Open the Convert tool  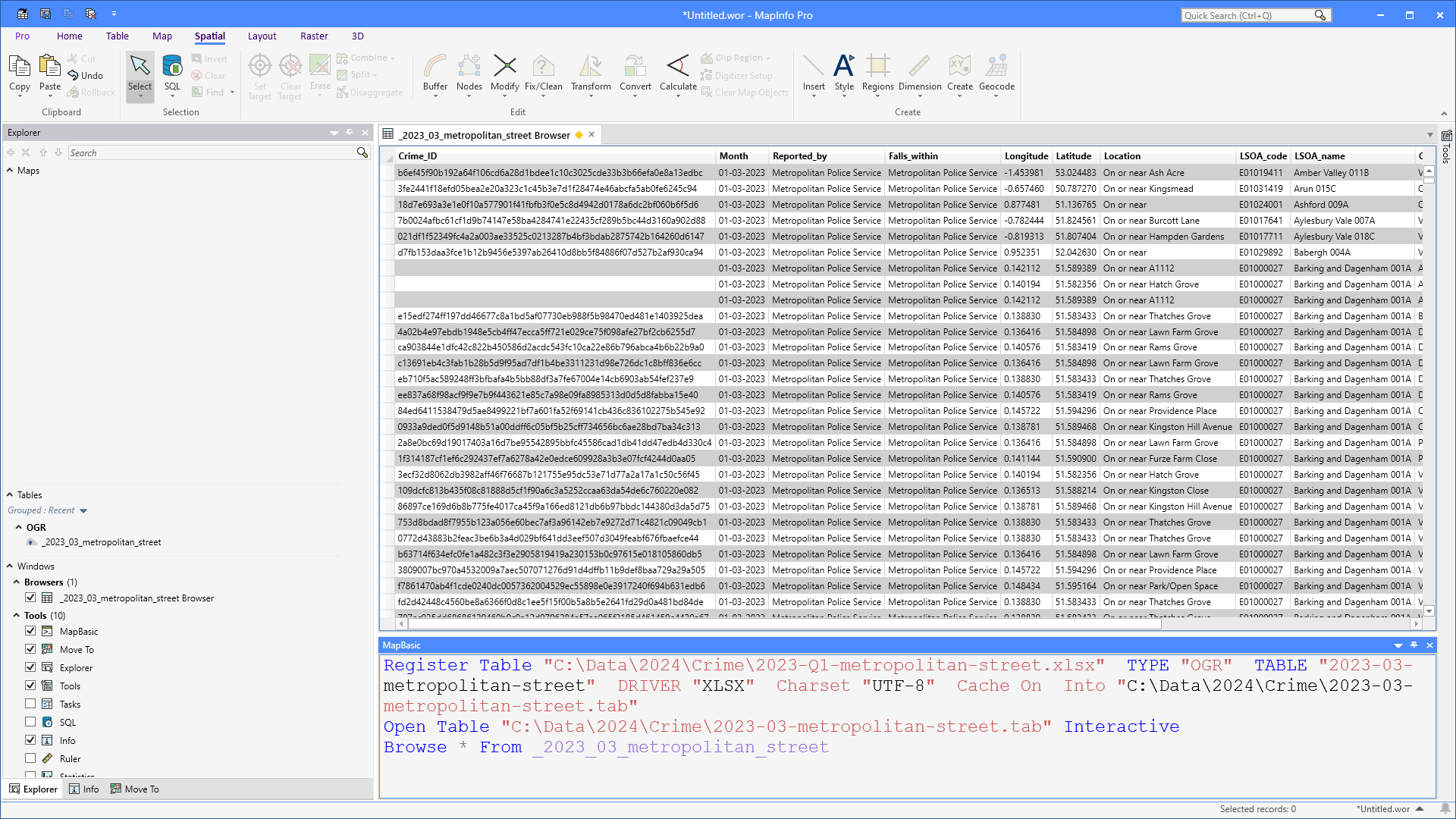click(x=635, y=74)
